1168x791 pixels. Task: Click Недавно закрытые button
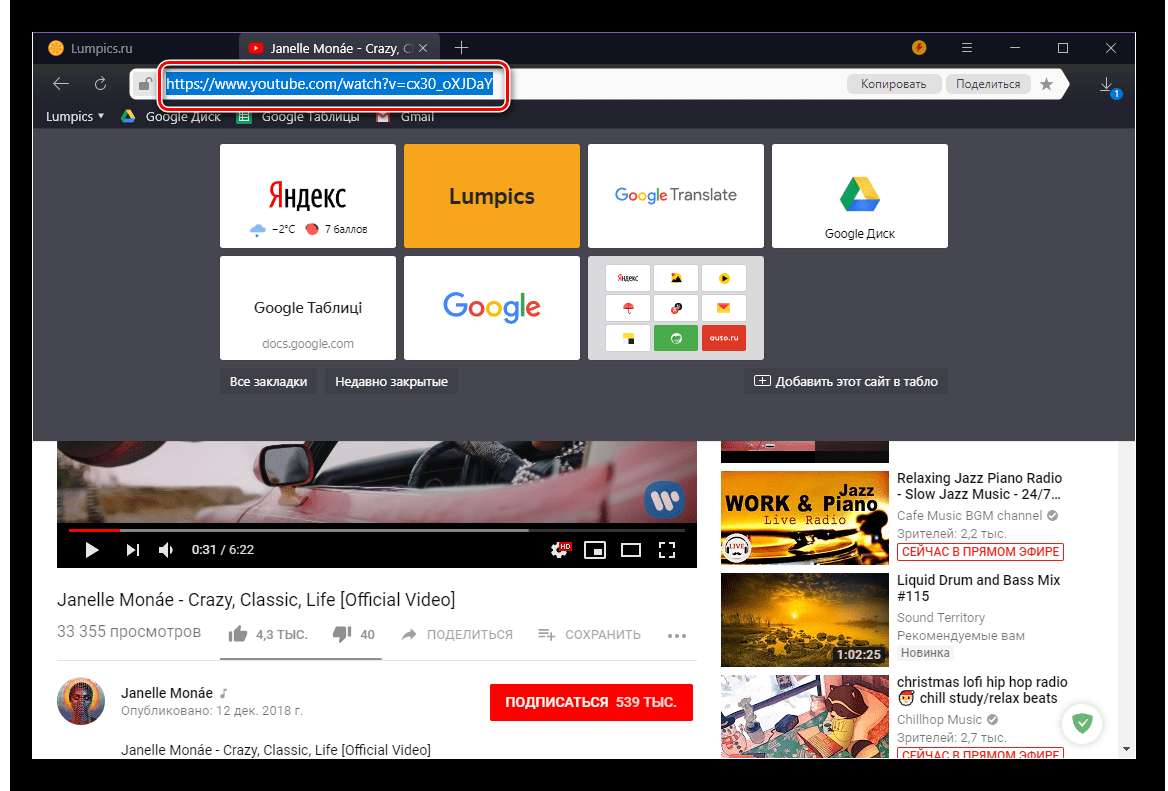[x=391, y=381]
